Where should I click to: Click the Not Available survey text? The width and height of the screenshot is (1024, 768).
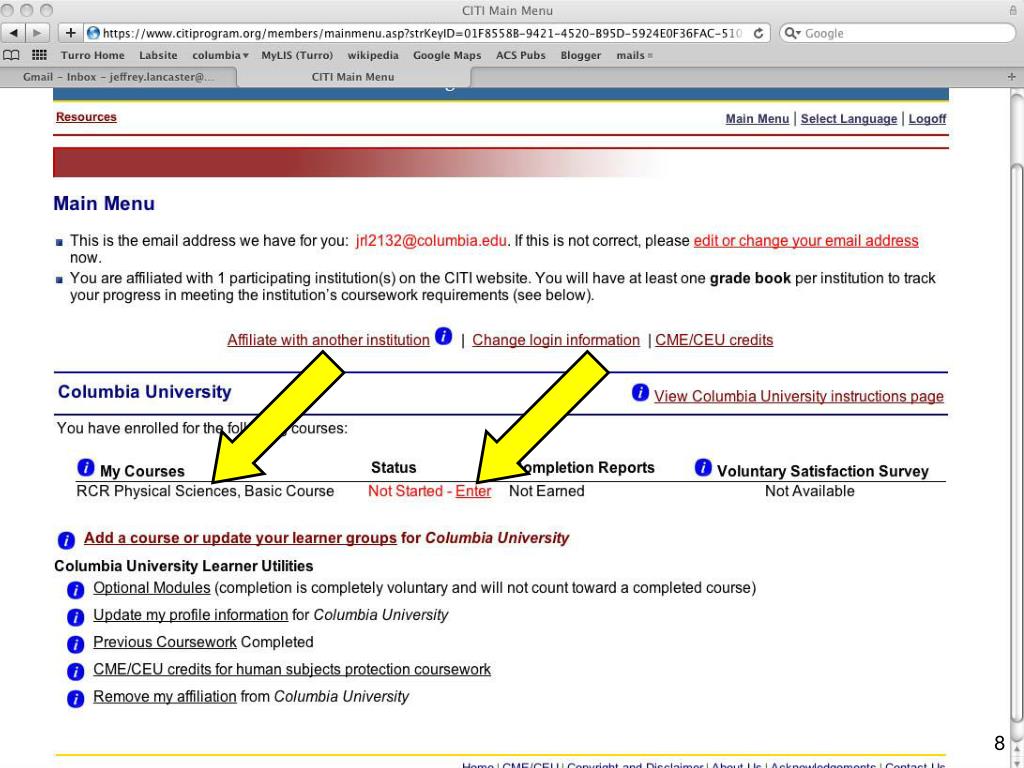point(810,491)
